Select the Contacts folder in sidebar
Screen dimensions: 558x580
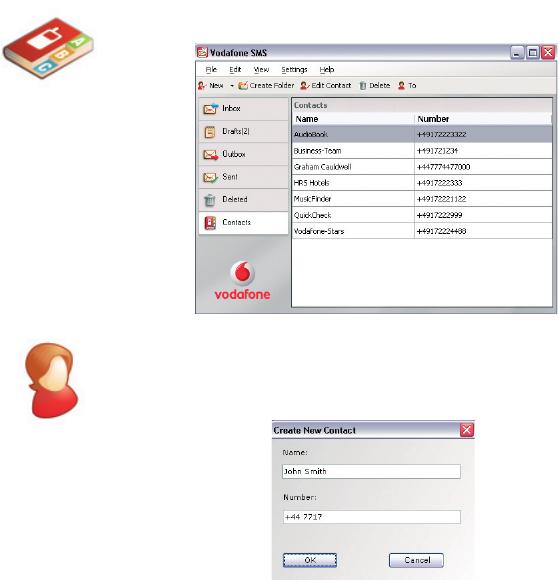coord(243,223)
